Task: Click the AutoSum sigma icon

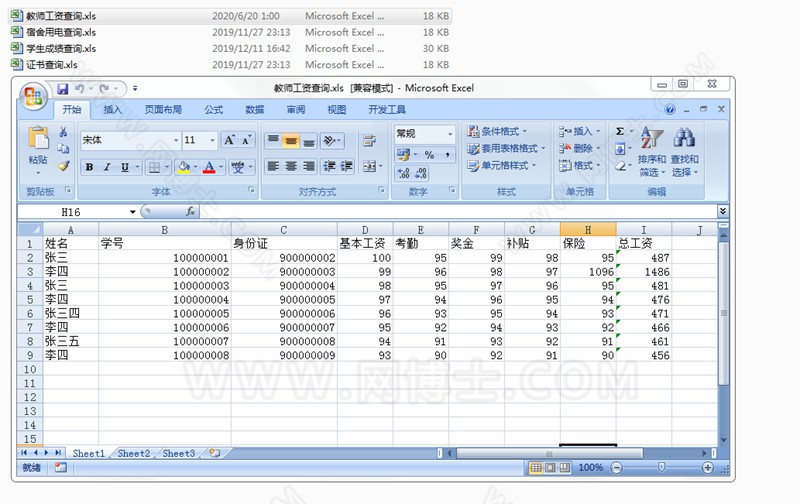Action: pos(620,132)
